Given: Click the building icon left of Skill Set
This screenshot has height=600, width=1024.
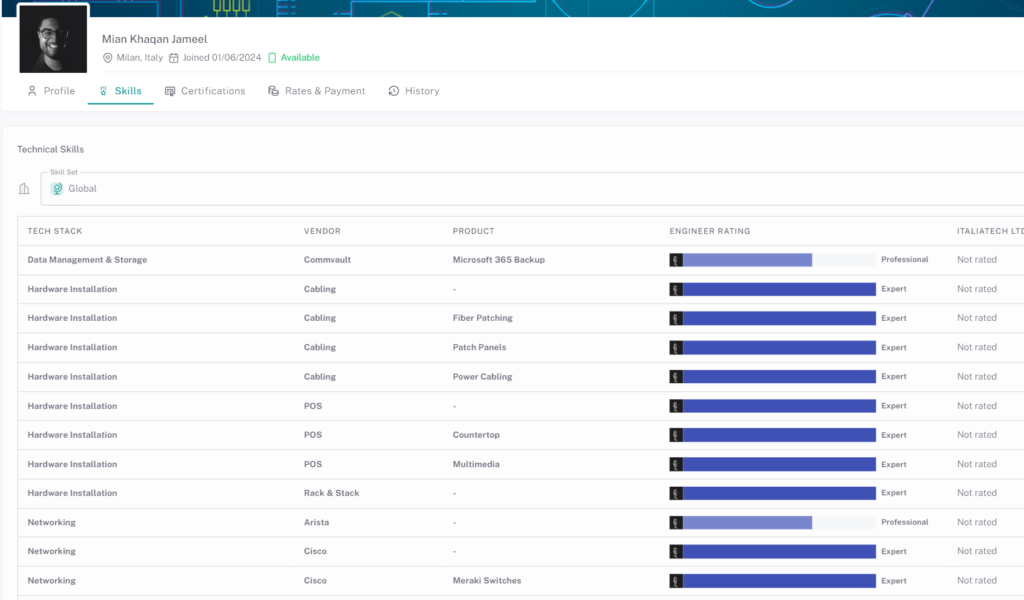Looking at the screenshot, I should click(x=25, y=188).
